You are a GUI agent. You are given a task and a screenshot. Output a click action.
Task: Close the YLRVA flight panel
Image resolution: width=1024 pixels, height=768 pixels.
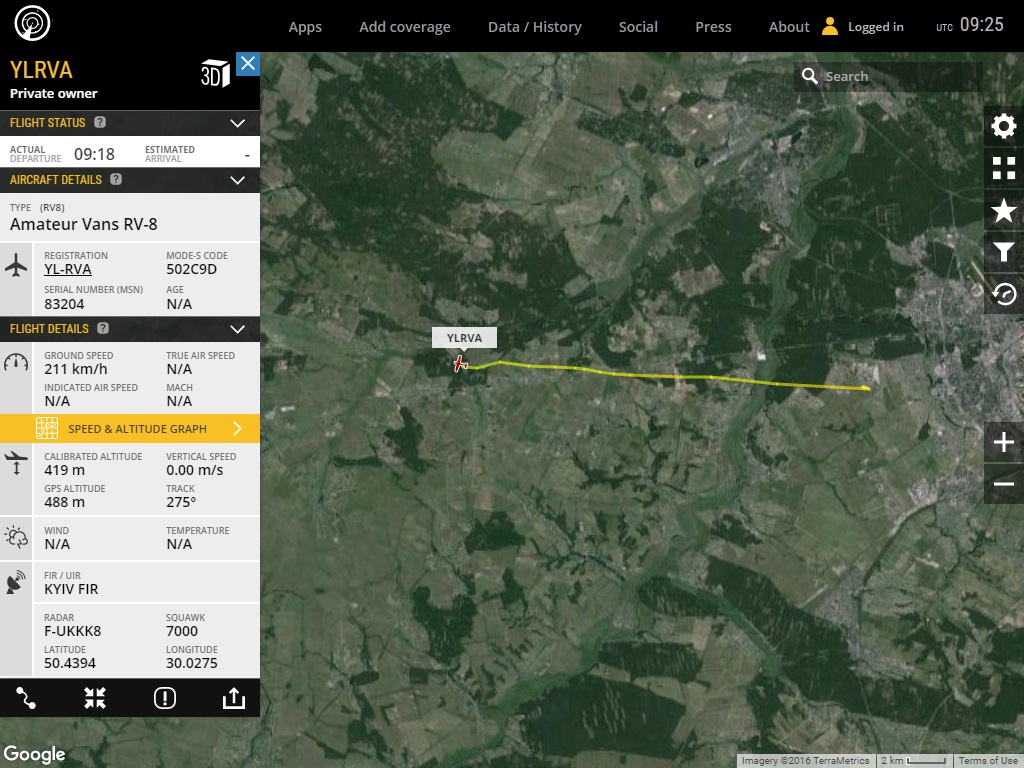[248, 64]
